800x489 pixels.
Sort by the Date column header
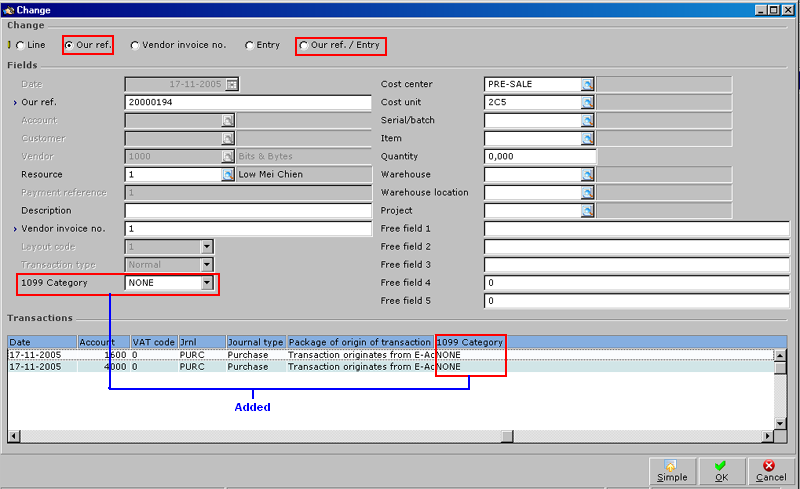tap(42, 342)
